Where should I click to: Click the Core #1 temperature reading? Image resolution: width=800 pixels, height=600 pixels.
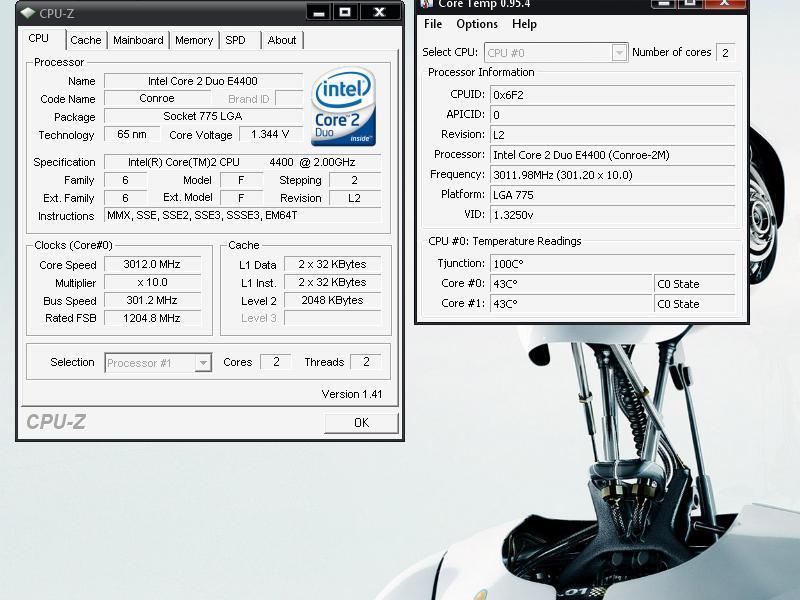(571, 304)
